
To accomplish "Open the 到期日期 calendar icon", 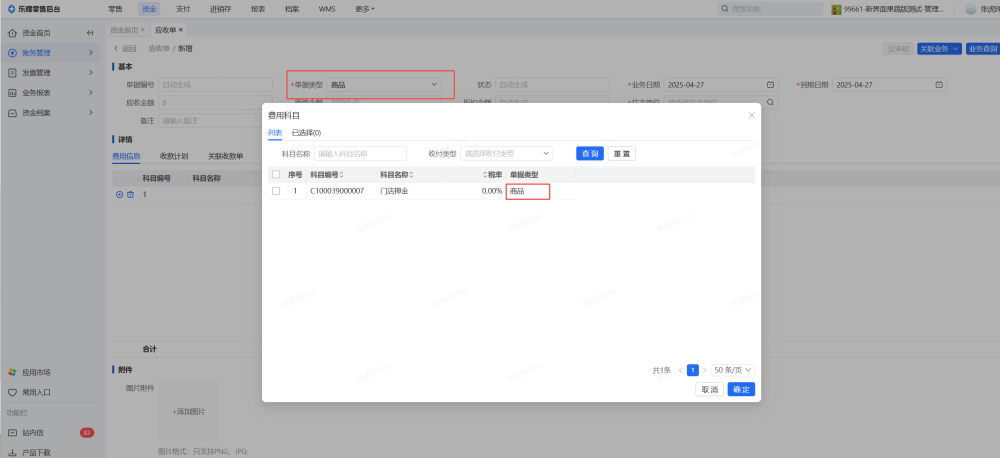I will click(938, 85).
